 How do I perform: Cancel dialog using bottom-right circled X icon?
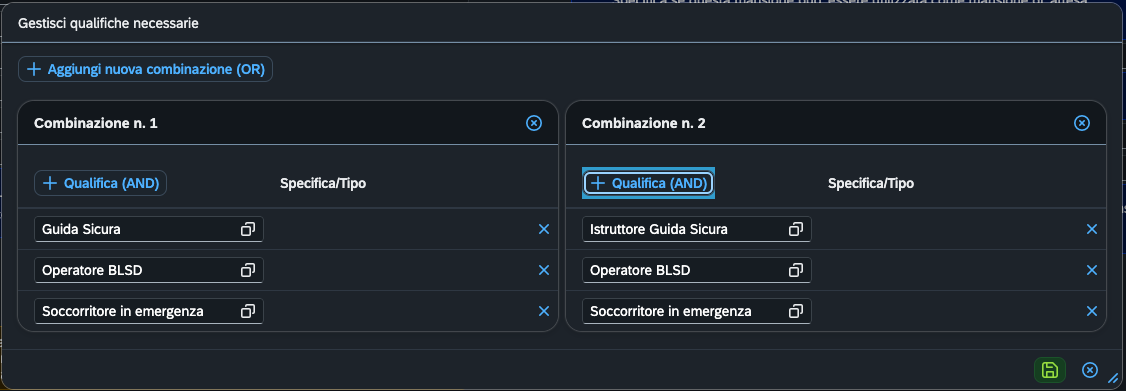pos(1089,370)
